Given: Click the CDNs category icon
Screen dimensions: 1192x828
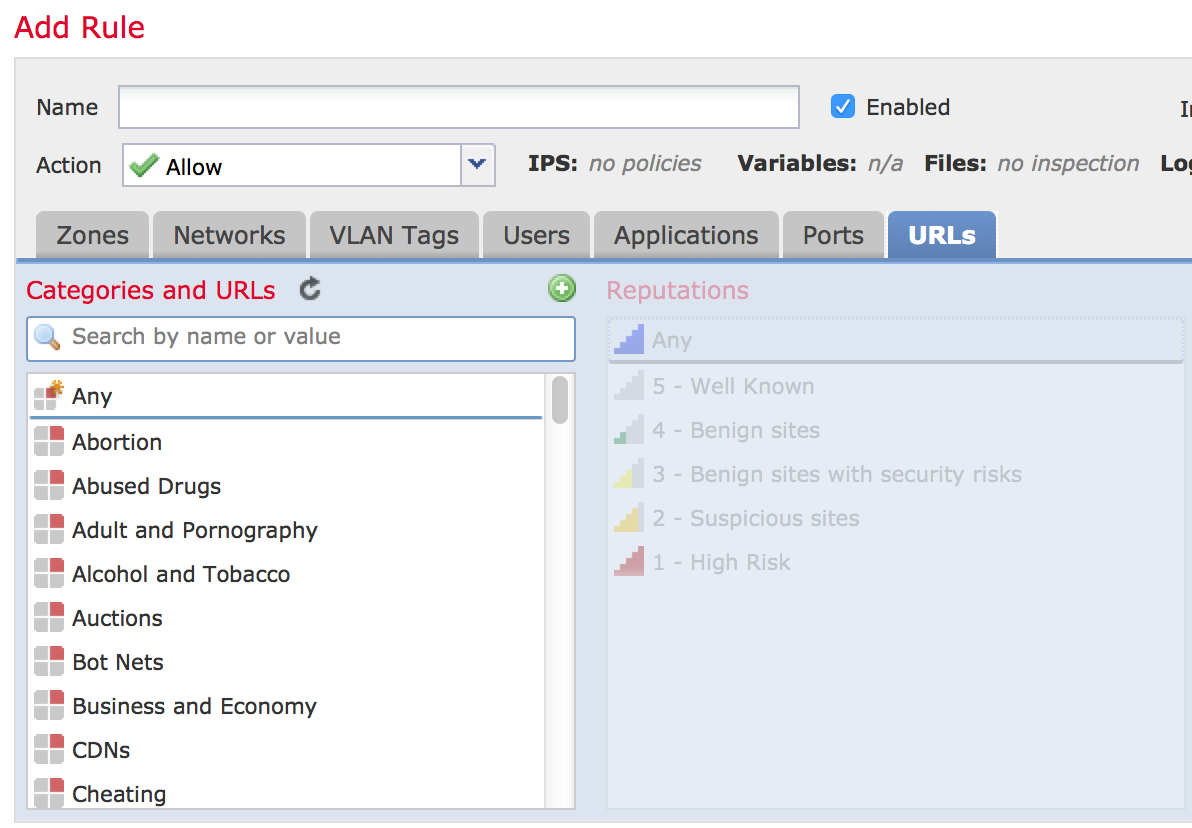Looking at the screenshot, I should pos(48,750).
